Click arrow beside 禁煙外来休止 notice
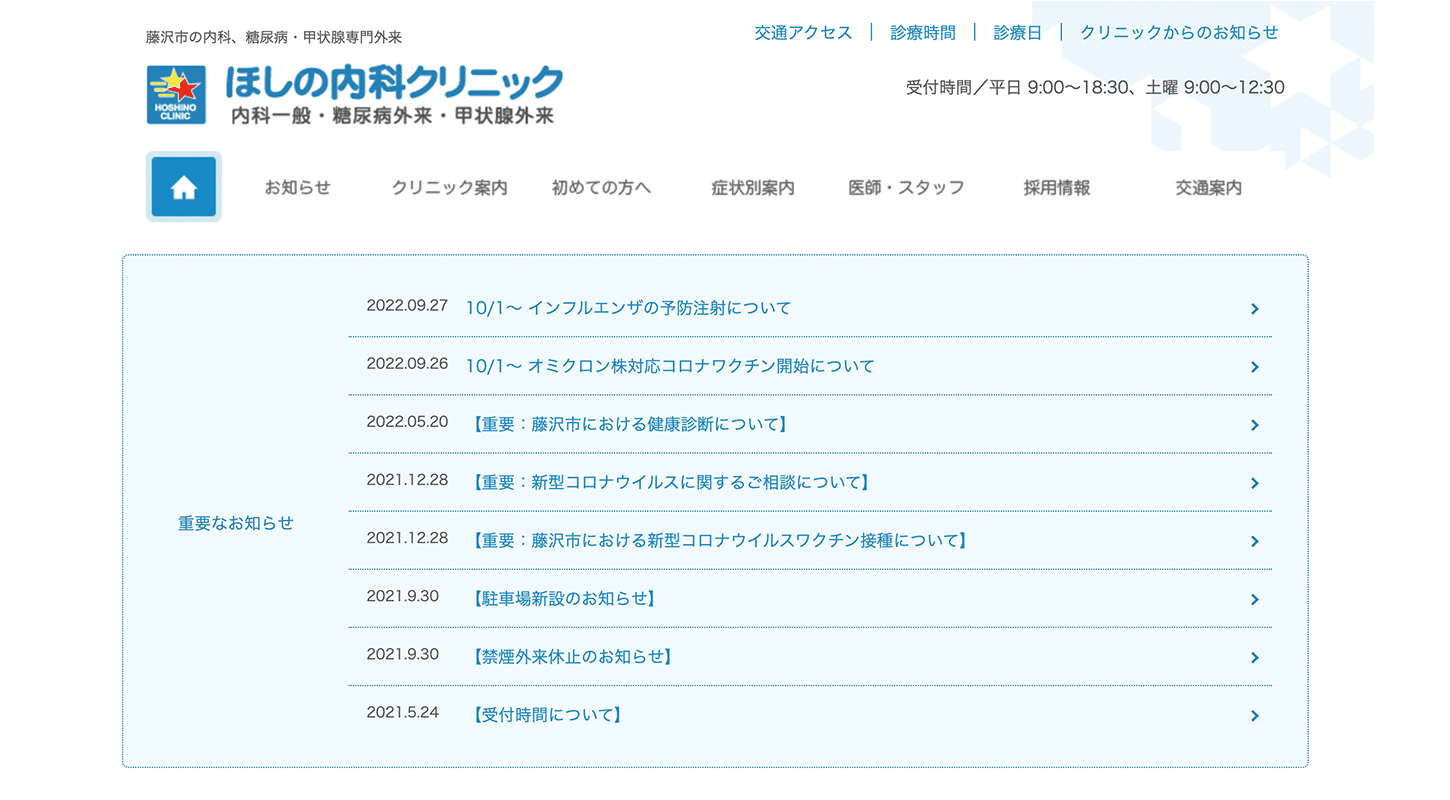Image resolution: width=1450 pixels, height=800 pixels. (1254, 658)
